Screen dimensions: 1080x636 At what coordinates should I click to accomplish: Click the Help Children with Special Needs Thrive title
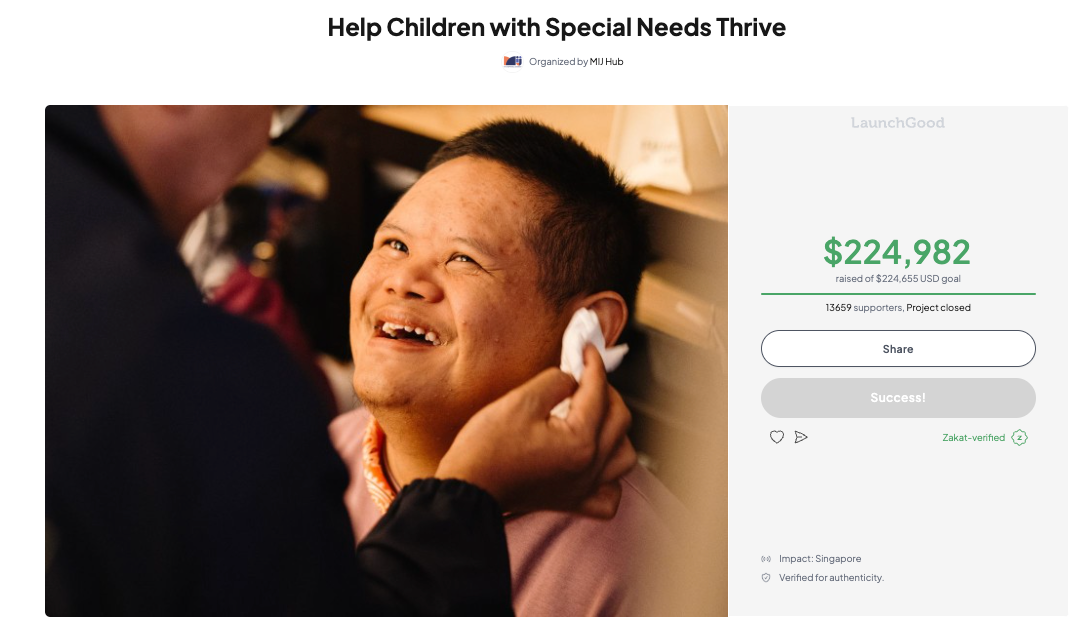point(557,28)
